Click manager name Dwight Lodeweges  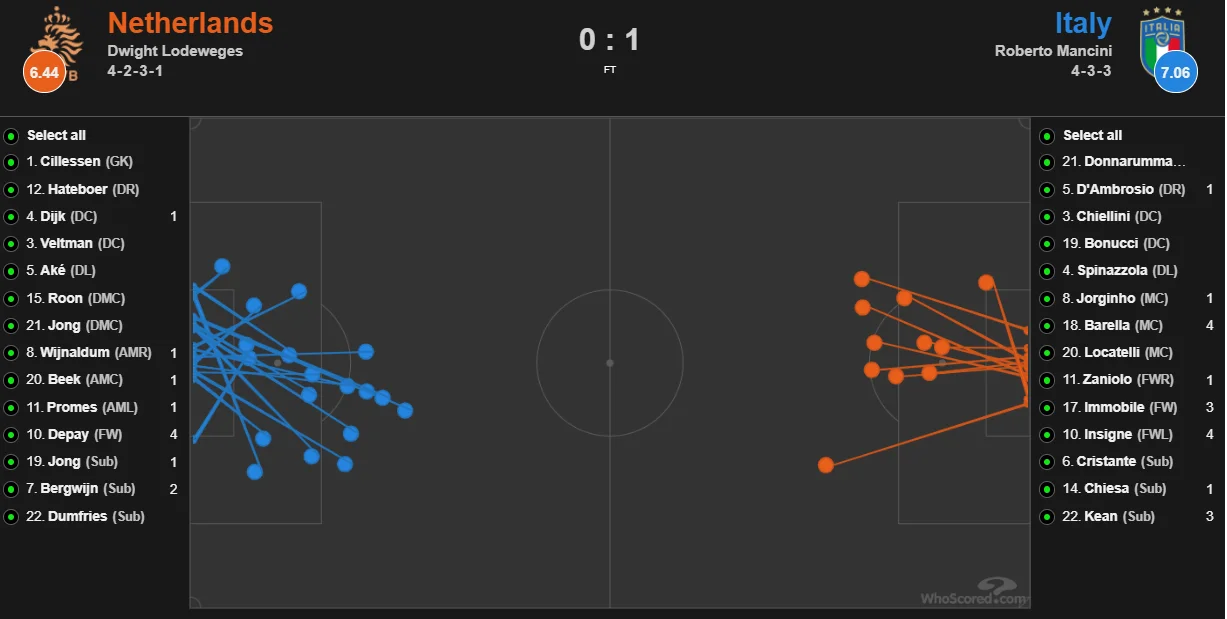[175, 51]
